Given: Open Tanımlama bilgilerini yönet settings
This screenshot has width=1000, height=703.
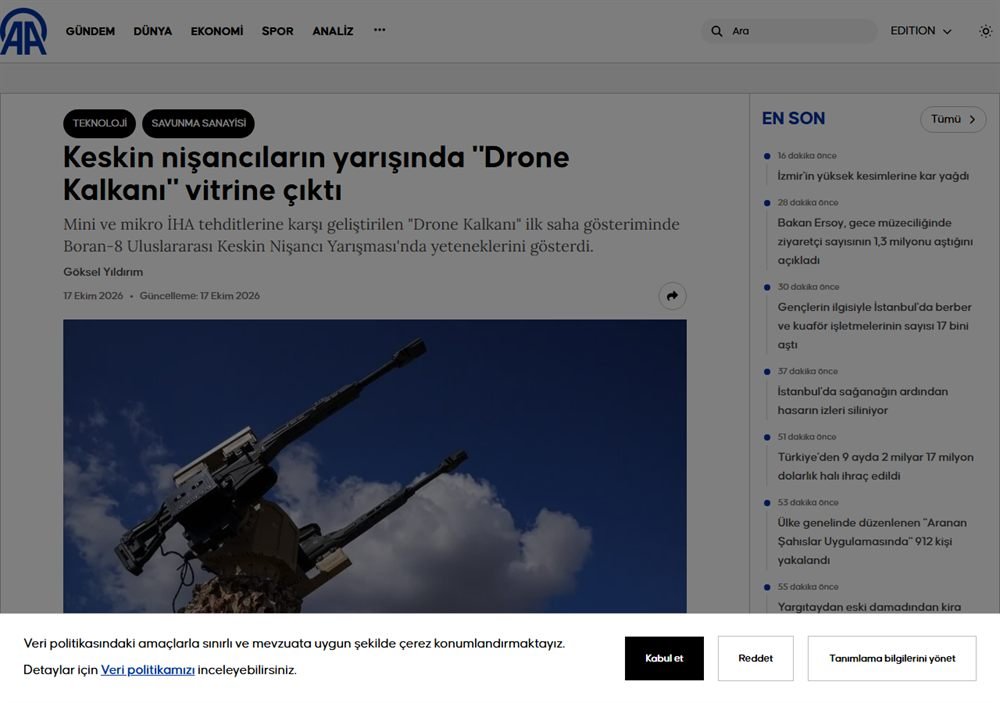Looking at the screenshot, I should point(892,658).
